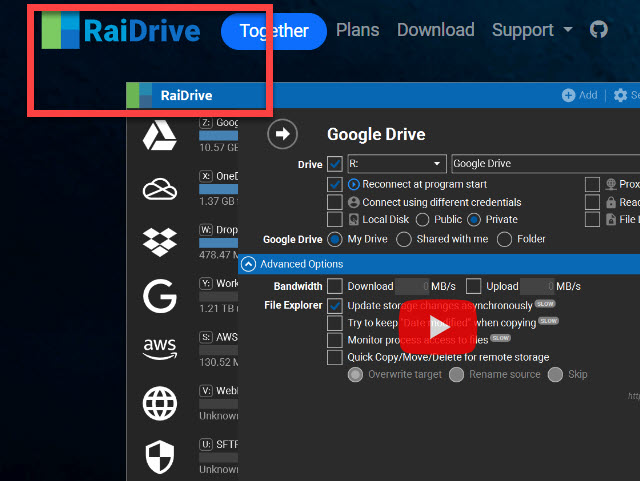This screenshot has height=481, width=640.
Task: Click the Add label in RaiDrive titlebar
Action: (588, 95)
